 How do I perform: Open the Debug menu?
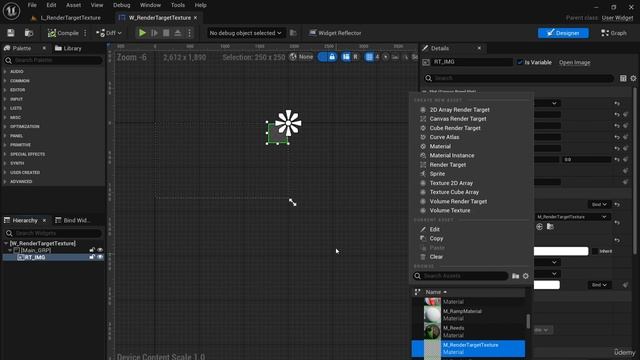coord(121,5)
